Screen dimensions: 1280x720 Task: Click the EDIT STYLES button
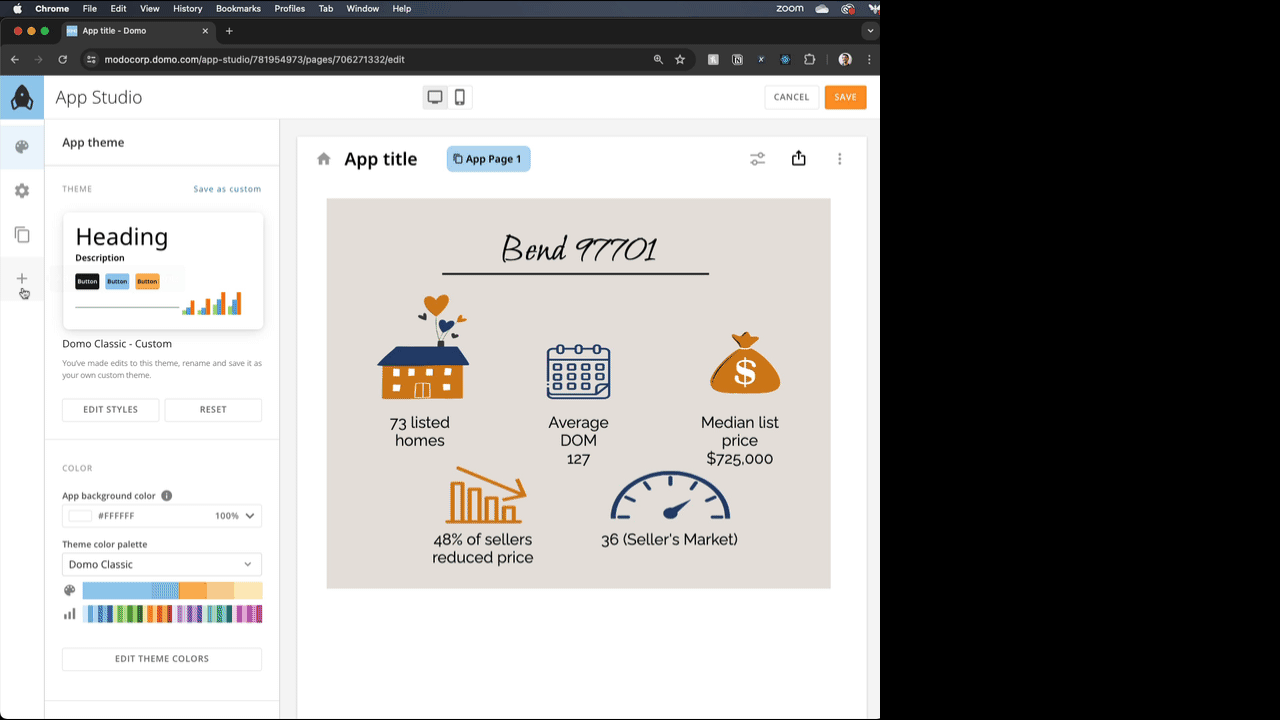(110, 409)
